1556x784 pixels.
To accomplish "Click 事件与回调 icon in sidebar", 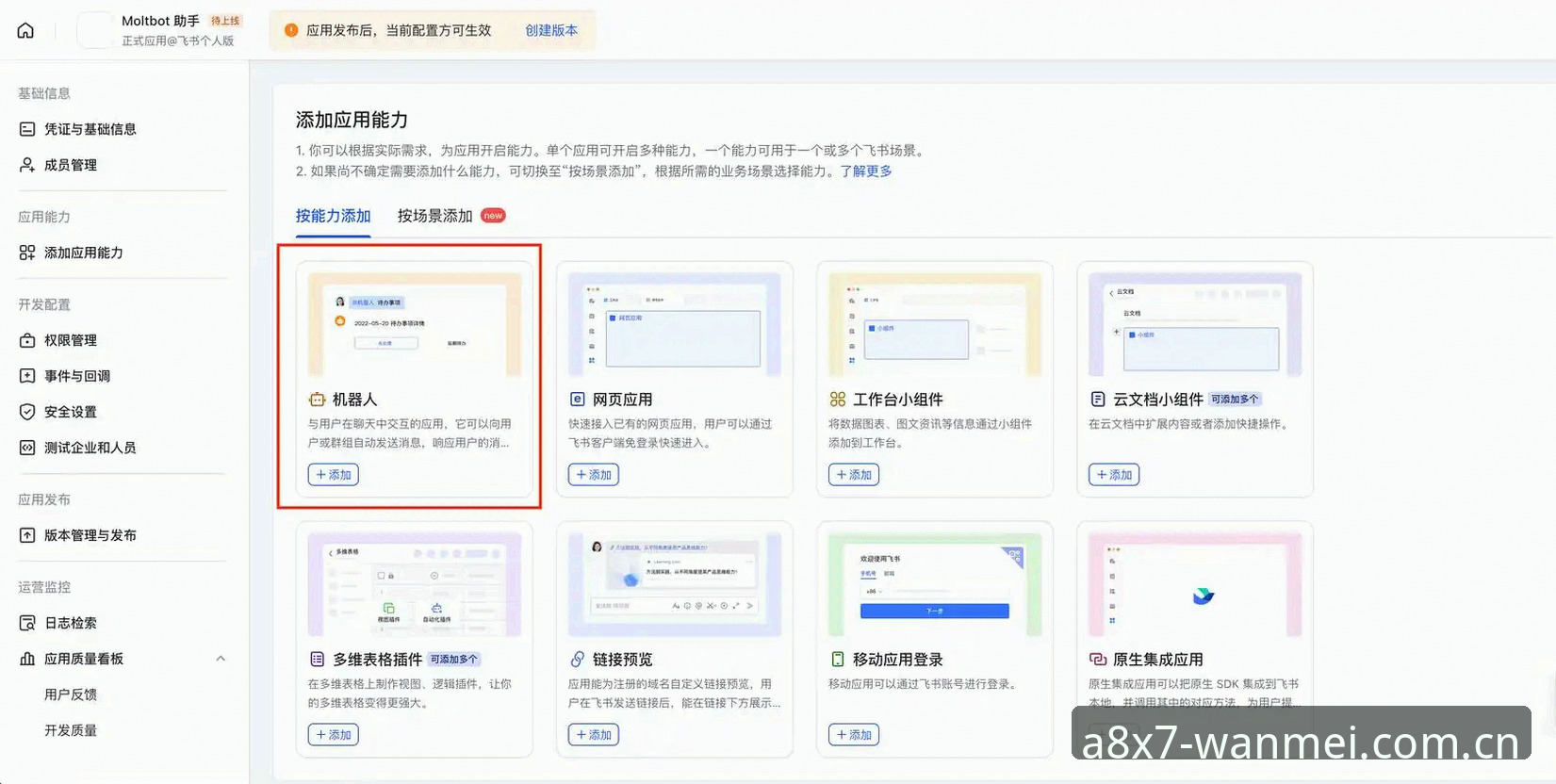I will point(27,376).
